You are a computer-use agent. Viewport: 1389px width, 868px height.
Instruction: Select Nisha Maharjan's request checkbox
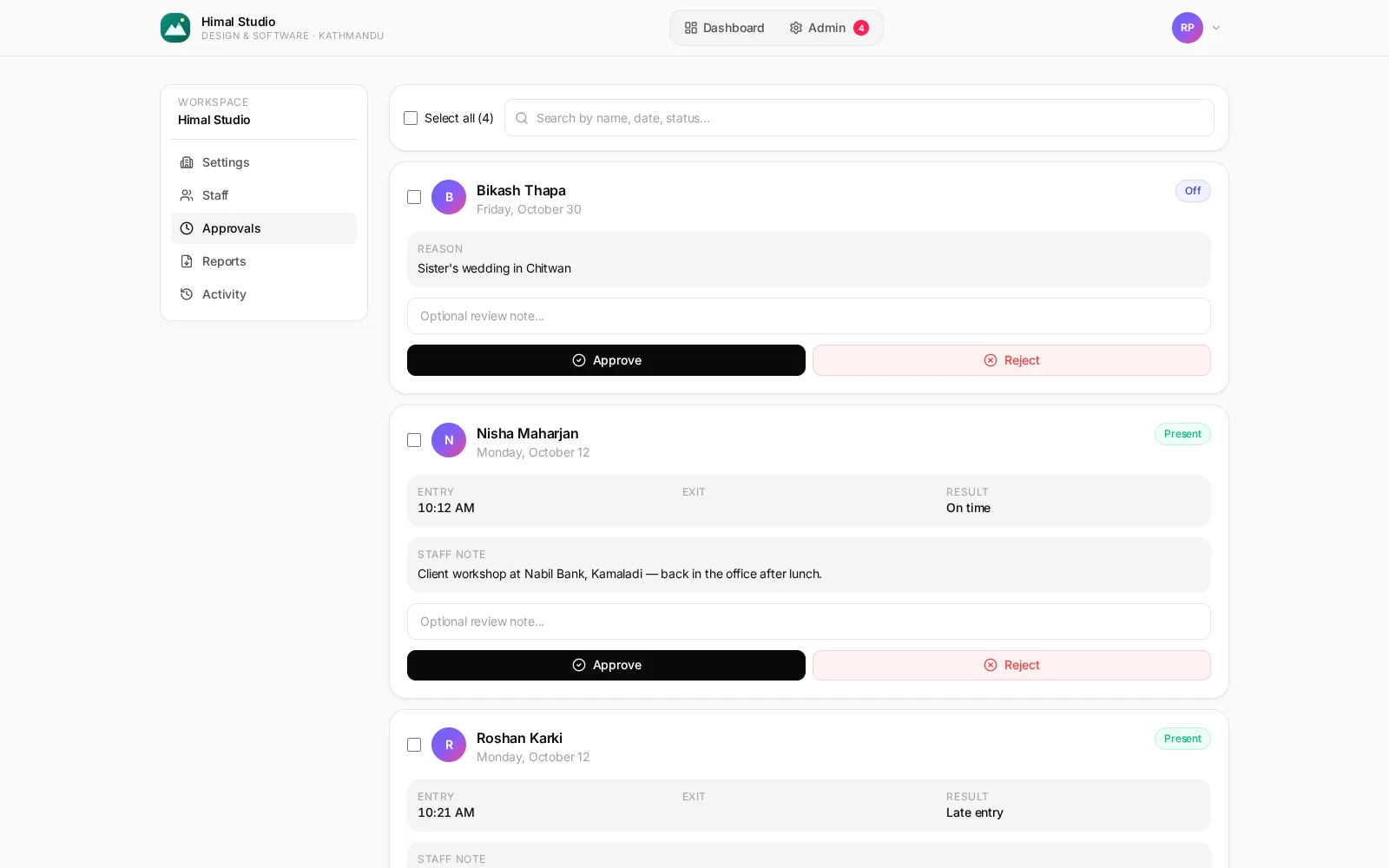click(414, 440)
